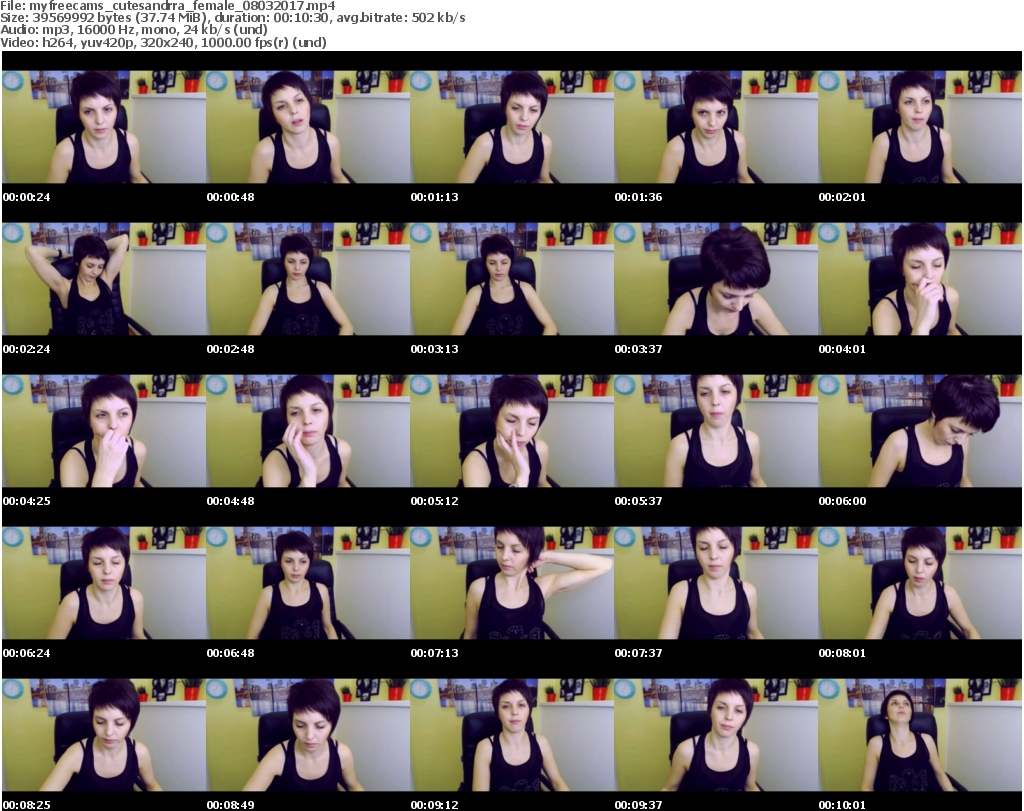The width and height of the screenshot is (1024, 811).
Task: Select the thumbnail frame at 00:00:24
Action: 104,127
